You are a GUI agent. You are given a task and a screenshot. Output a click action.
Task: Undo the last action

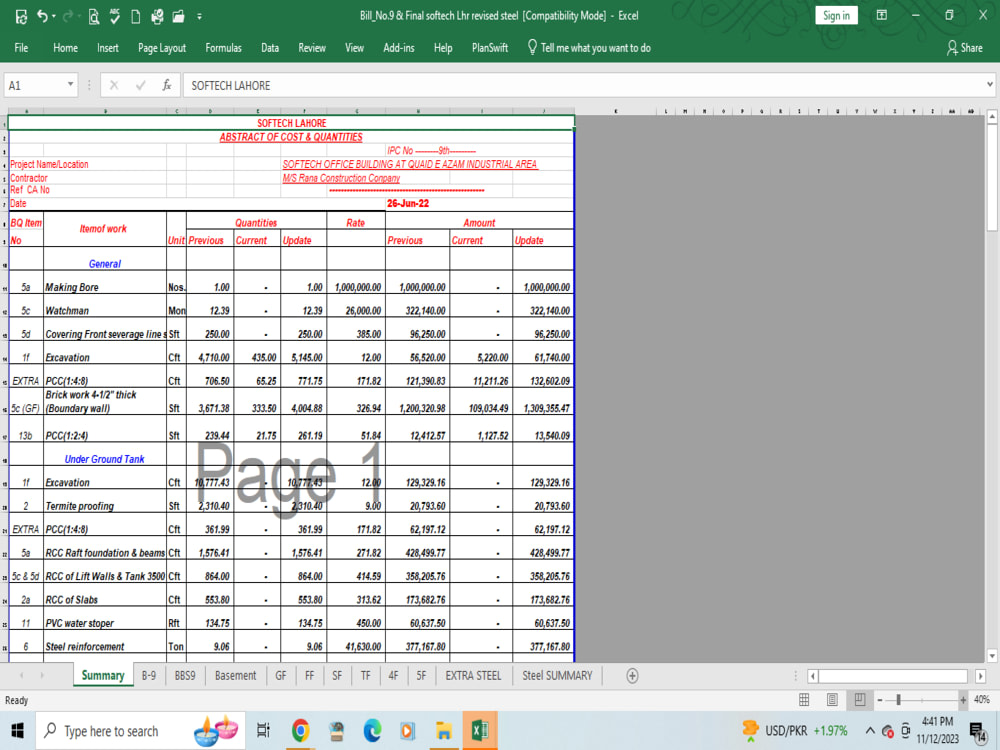tap(43, 15)
